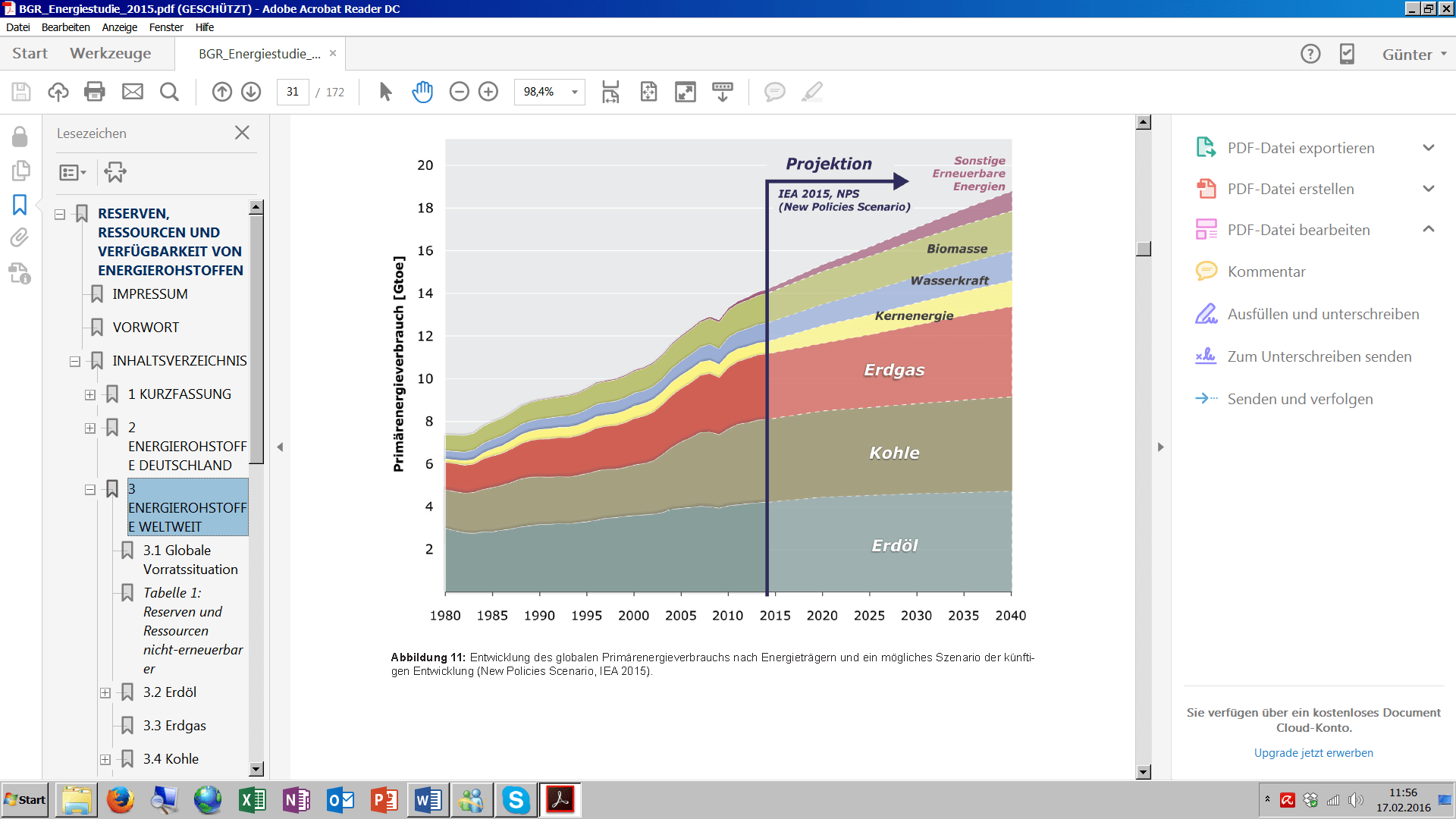1456x819 pixels.
Task: Click Upgrade jetzt erwerben link
Action: [x=1313, y=753]
